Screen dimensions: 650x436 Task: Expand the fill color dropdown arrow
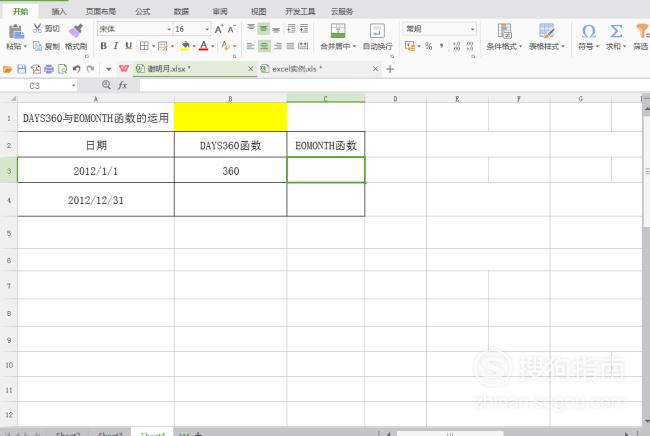(x=194, y=46)
